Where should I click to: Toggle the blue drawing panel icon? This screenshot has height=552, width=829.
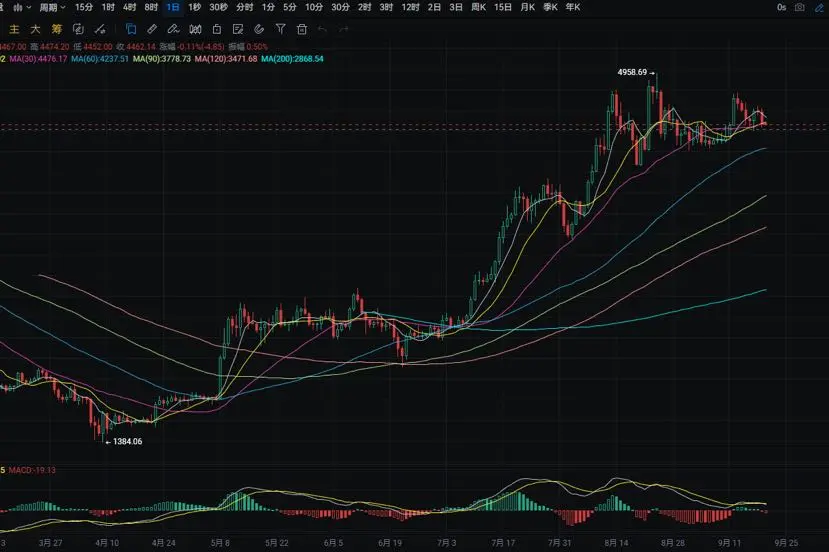coord(131,30)
